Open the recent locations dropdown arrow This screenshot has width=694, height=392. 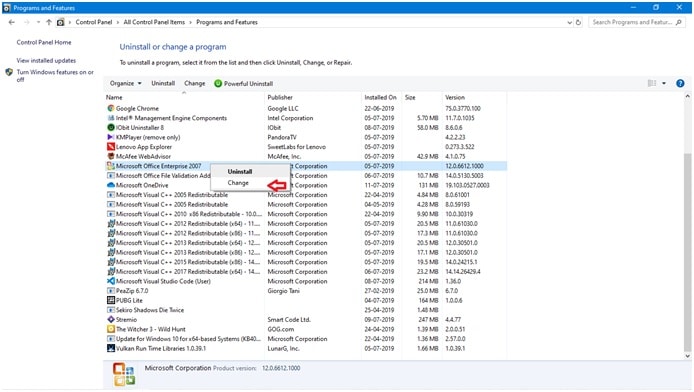(x=38, y=22)
